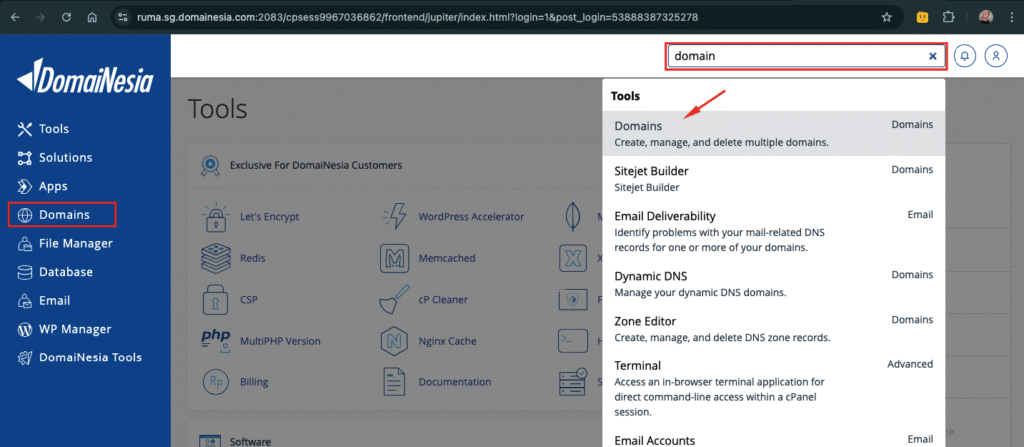The height and width of the screenshot is (447, 1024).
Task: Open DomaiNesia Tools in the sidebar
Action: [x=79, y=357]
